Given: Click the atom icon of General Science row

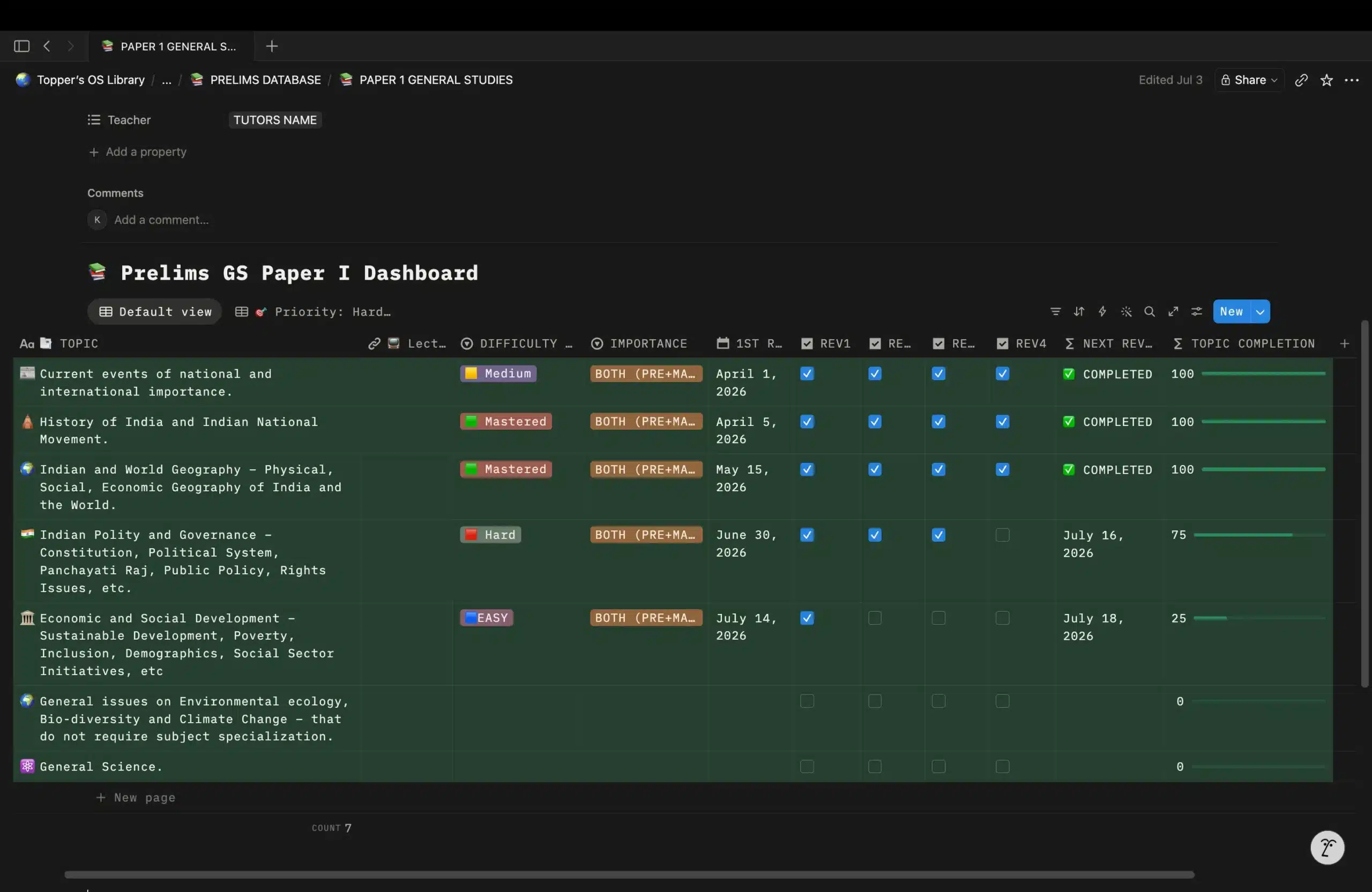Looking at the screenshot, I should (x=27, y=767).
